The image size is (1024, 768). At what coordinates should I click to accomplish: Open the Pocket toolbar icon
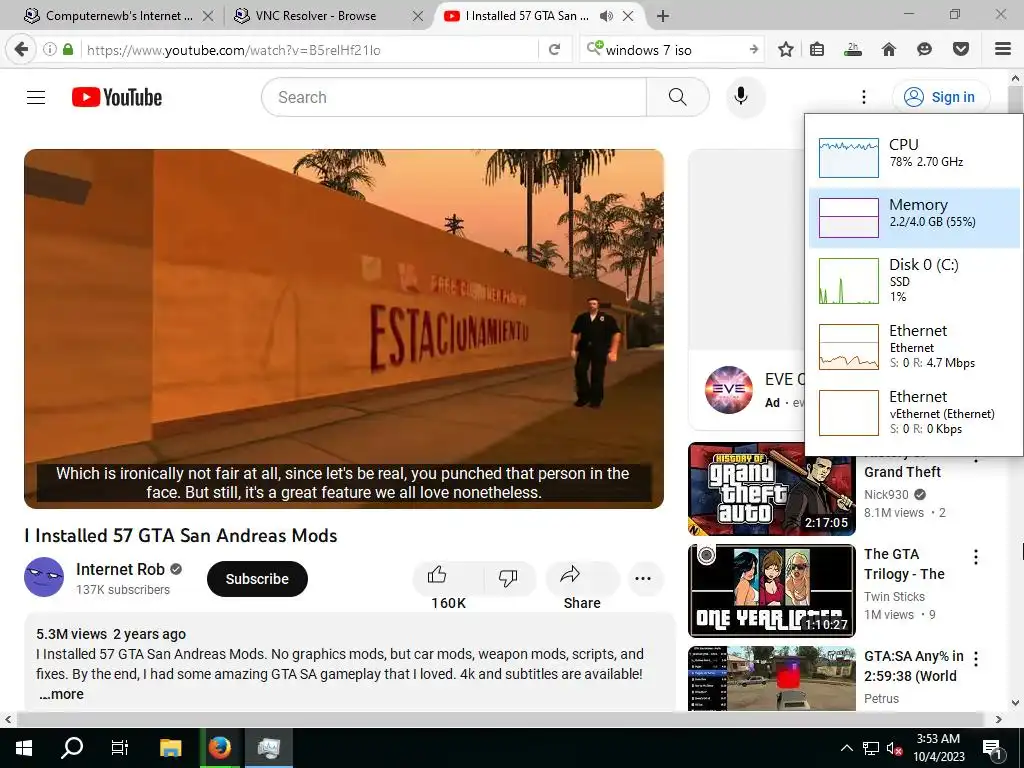click(x=961, y=50)
